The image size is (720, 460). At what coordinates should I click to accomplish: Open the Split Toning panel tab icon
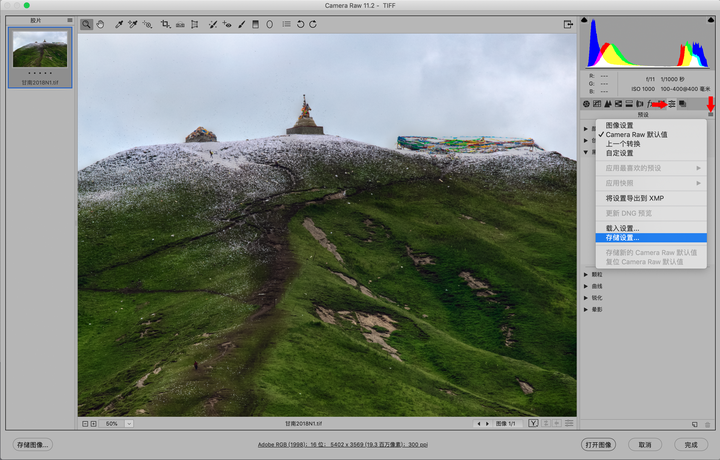(x=629, y=104)
